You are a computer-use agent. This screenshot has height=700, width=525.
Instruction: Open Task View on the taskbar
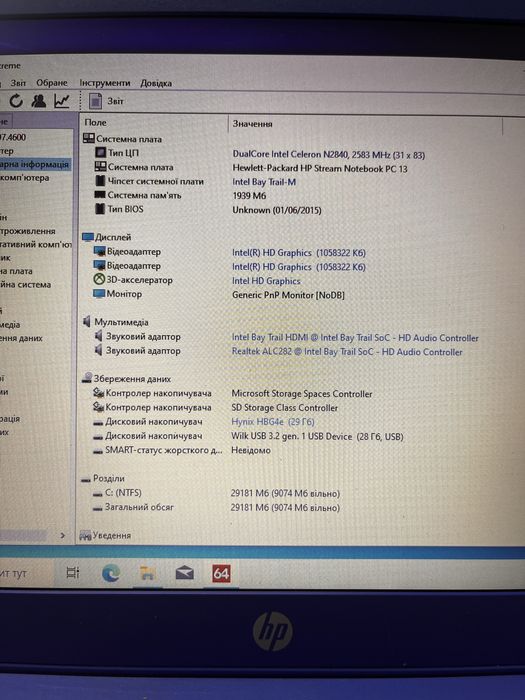pos(73,573)
